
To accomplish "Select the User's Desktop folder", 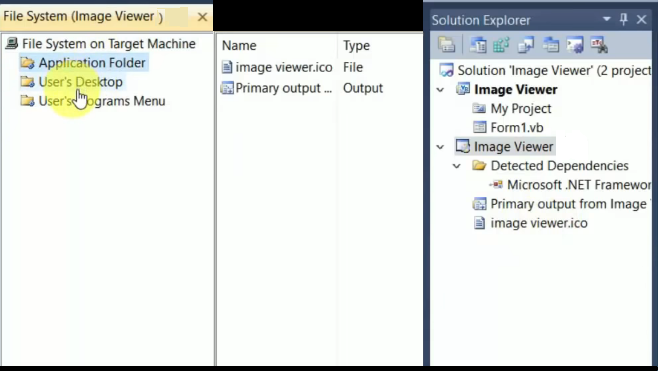I will click(81, 82).
